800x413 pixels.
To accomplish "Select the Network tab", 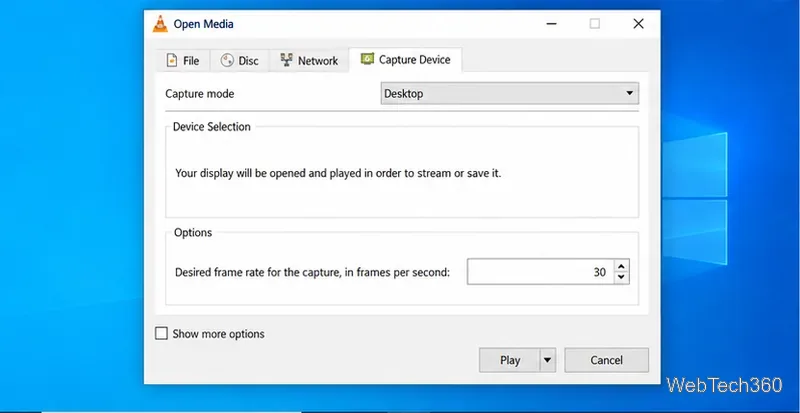I will (x=309, y=61).
